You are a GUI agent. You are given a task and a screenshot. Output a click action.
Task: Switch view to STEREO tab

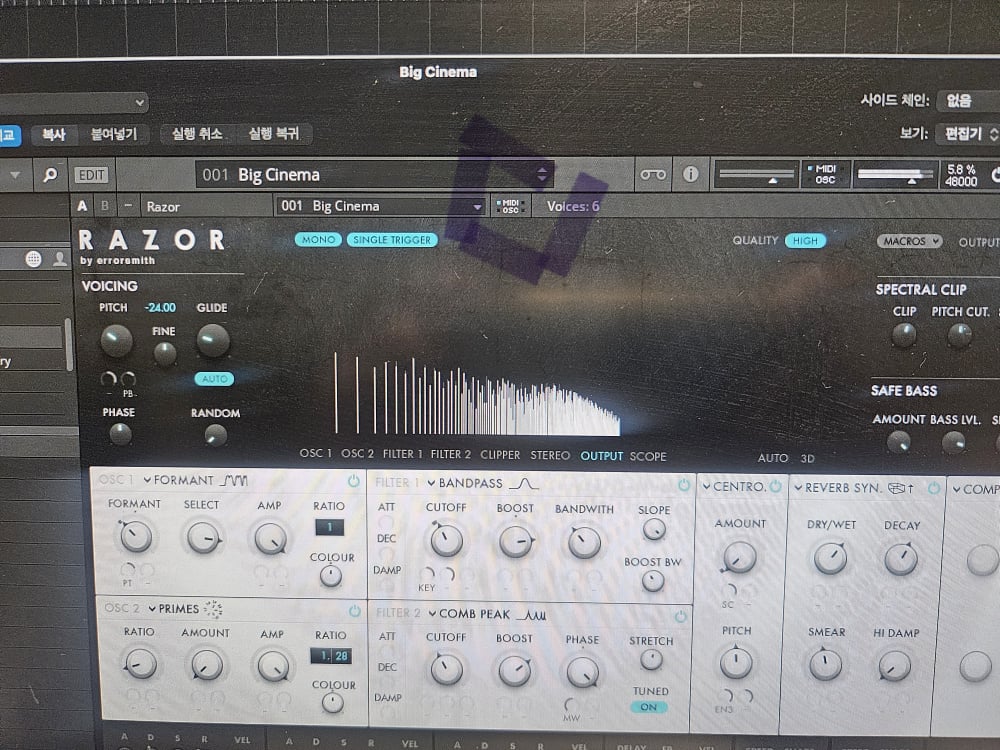(x=550, y=455)
